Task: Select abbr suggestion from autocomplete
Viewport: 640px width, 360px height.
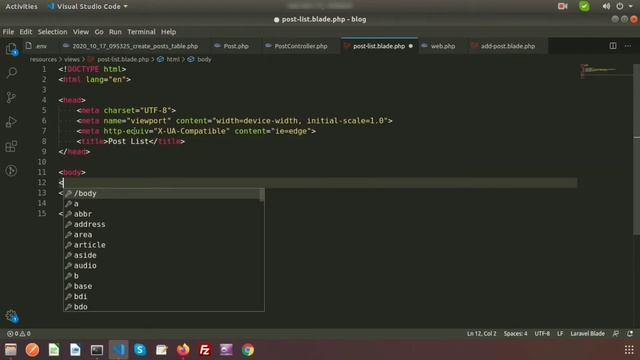Action: point(164,214)
